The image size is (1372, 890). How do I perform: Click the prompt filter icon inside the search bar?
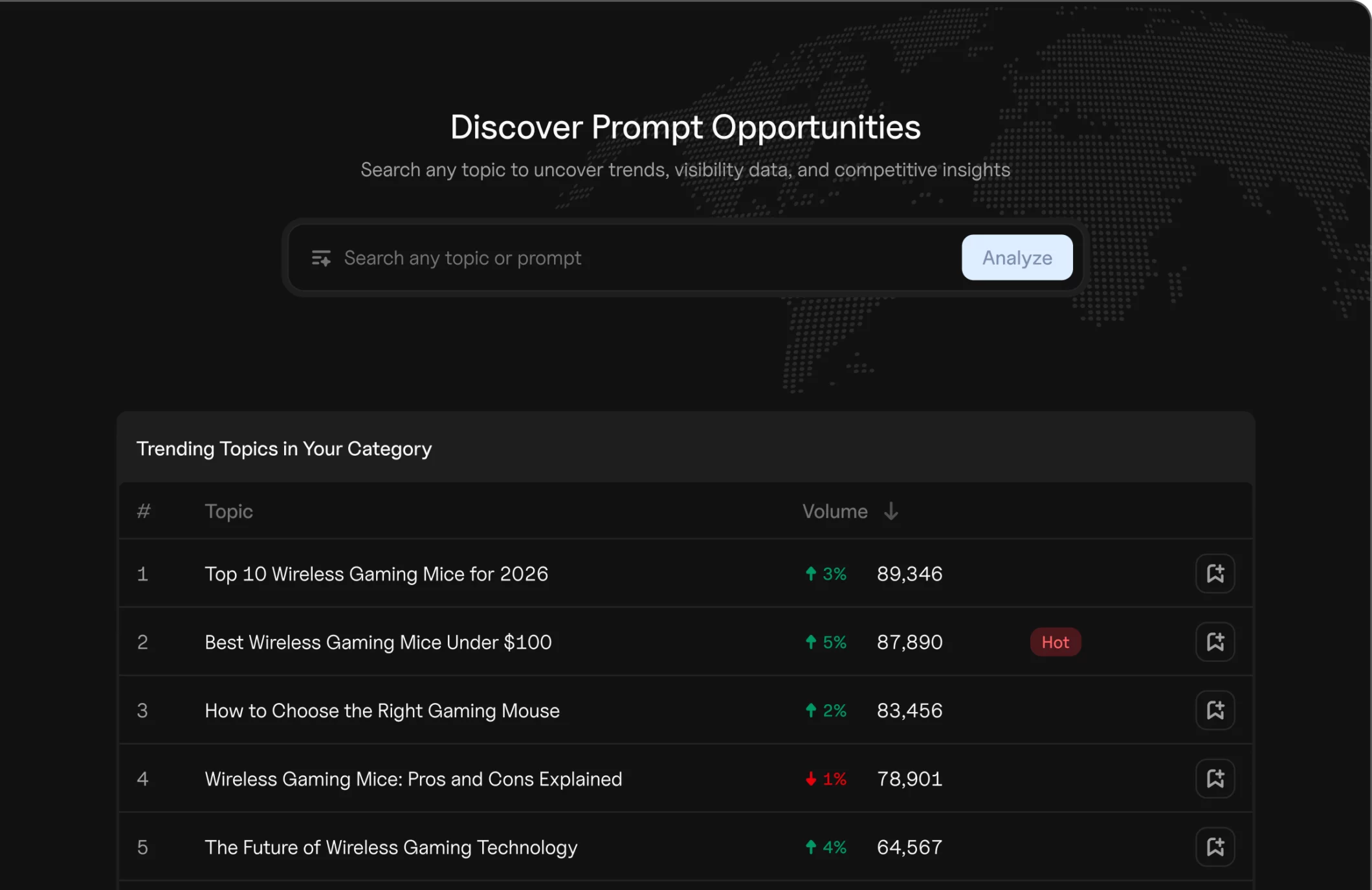(x=321, y=258)
